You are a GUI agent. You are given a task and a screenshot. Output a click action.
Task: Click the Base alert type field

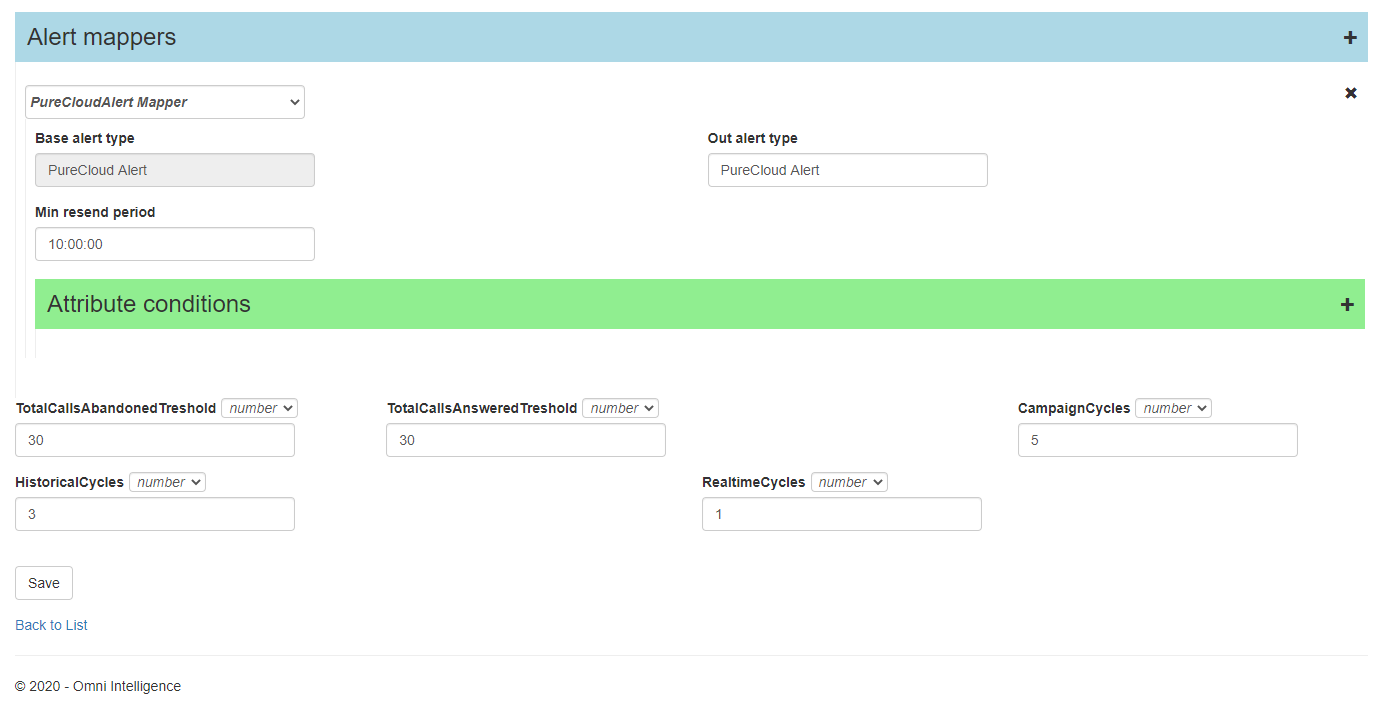pos(175,170)
